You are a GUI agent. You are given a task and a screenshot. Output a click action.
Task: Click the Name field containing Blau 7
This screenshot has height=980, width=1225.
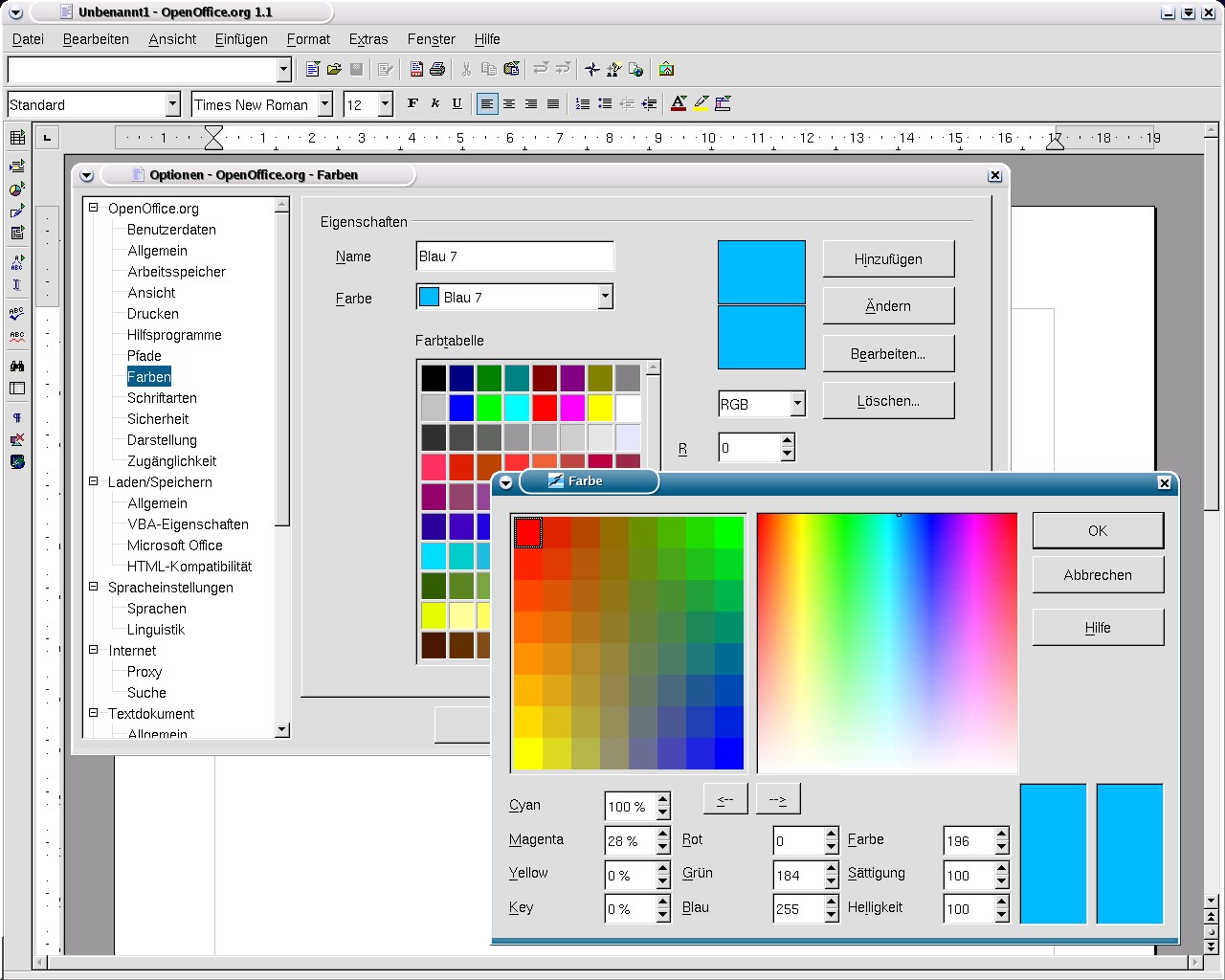pyautogui.click(x=515, y=256)
